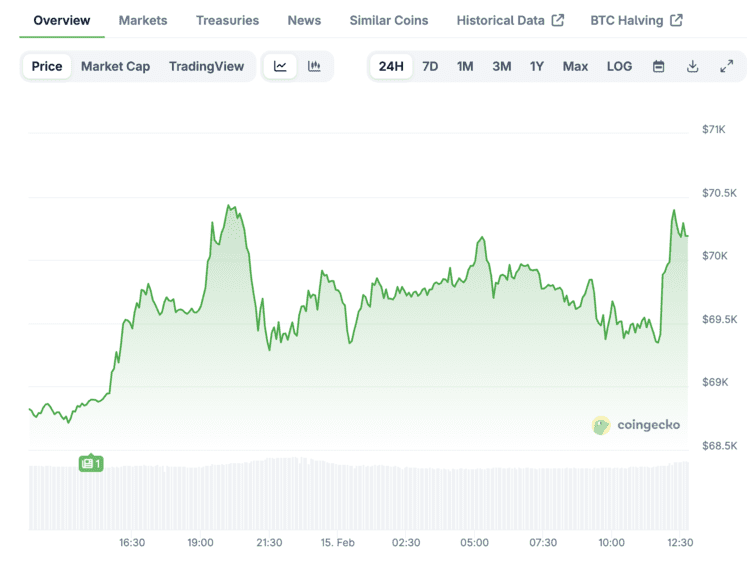Select the line chart view icon
Image resolution: width=750 pixels, height=571 pixels.
[x=281, y=67]
